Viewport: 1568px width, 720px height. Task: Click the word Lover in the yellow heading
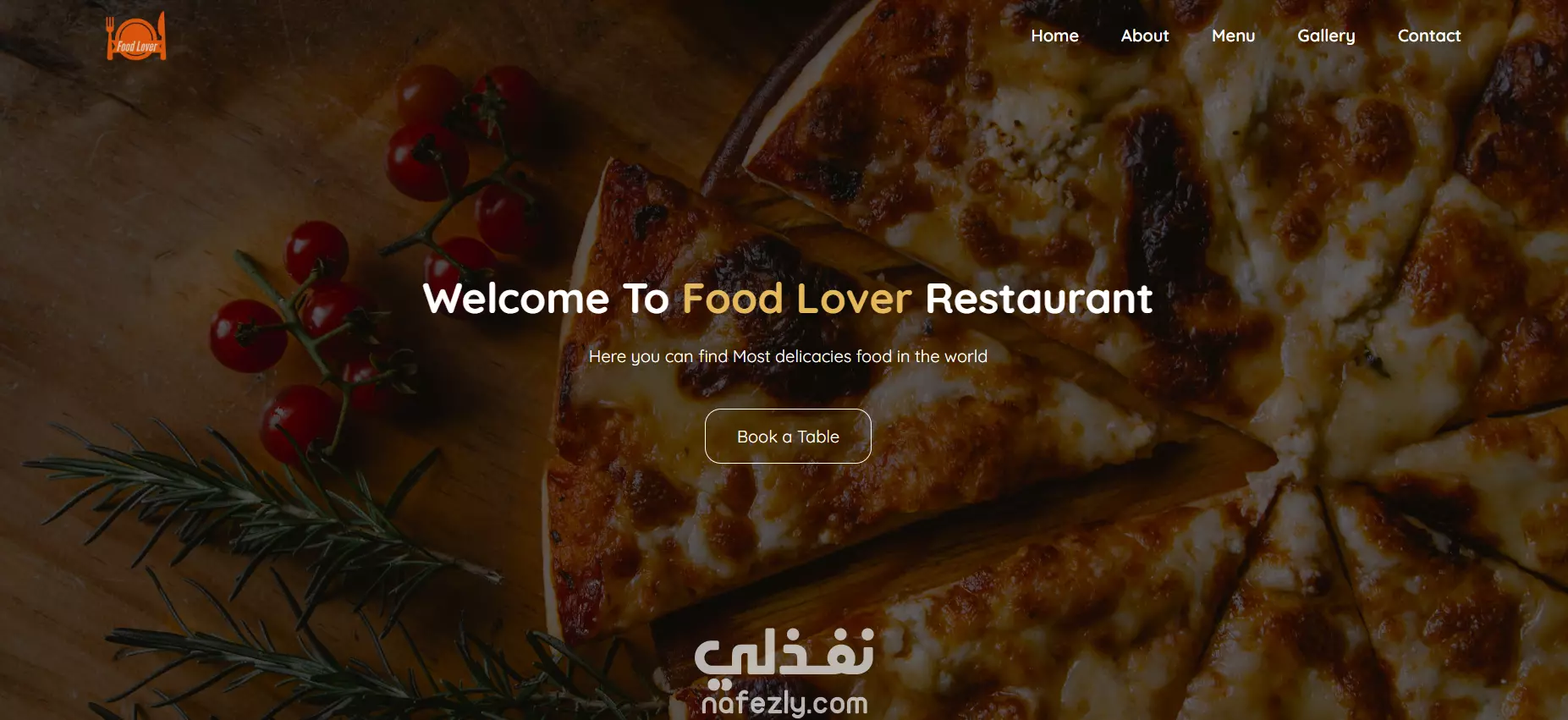[x=855, y=299]
